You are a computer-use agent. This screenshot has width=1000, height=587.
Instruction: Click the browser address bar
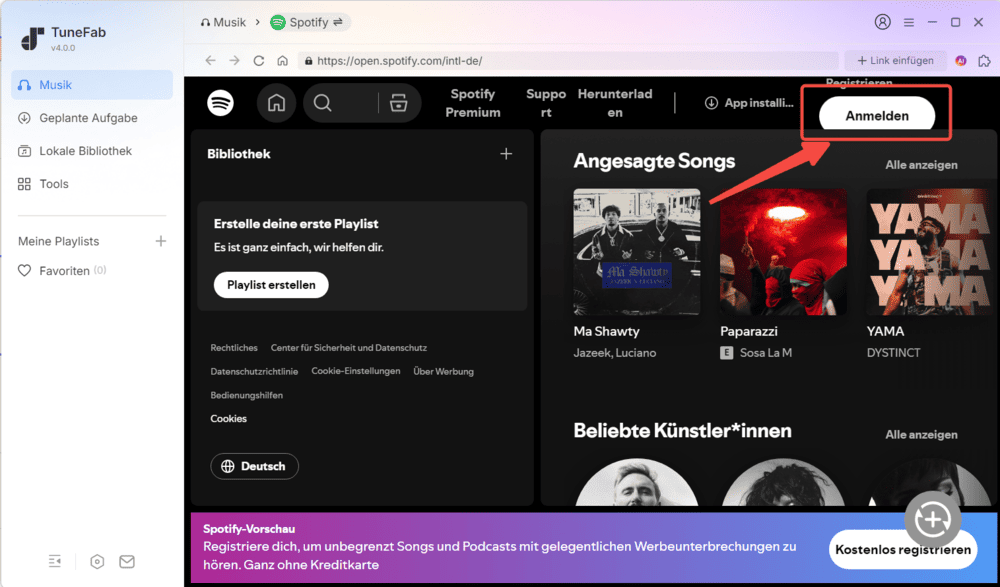tap(500, 60)
